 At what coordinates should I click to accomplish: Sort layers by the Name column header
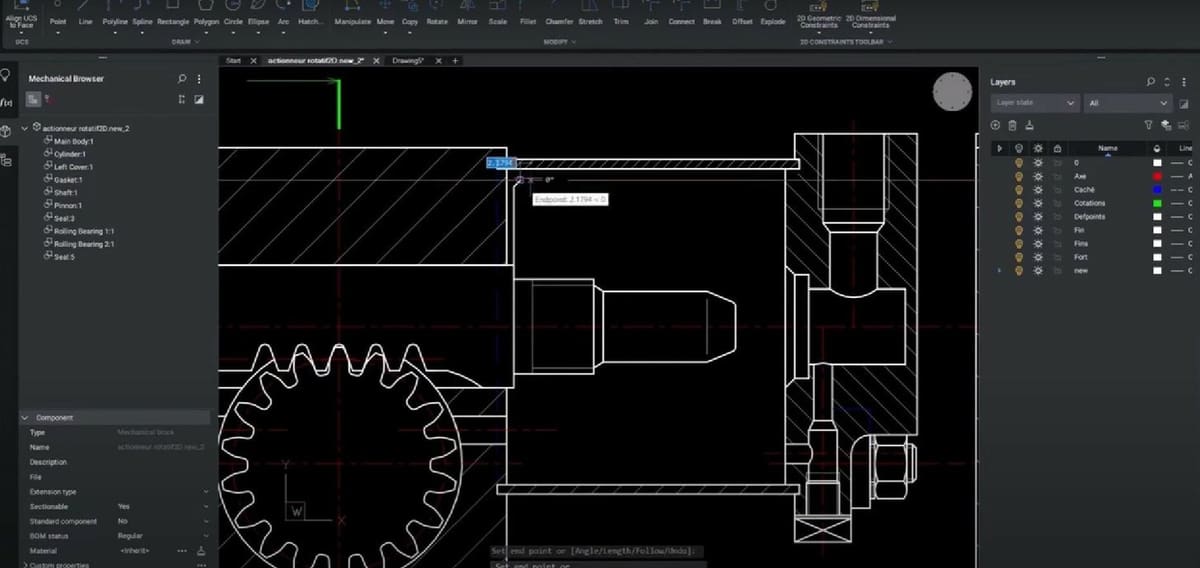click(x=1108, y=148)
